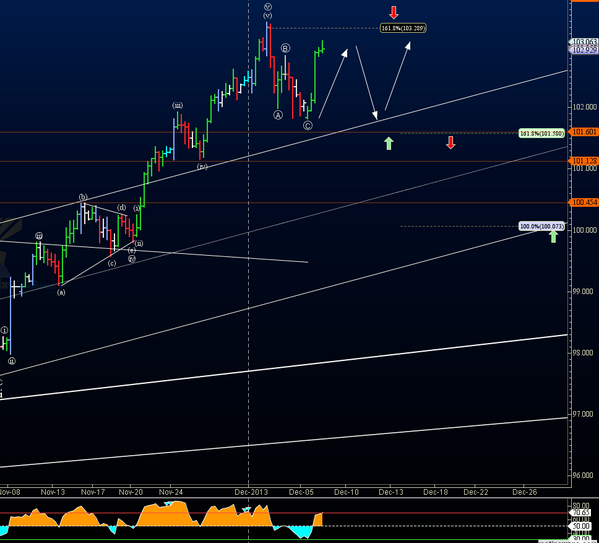Select the (iv) wave label

(202, 167)
